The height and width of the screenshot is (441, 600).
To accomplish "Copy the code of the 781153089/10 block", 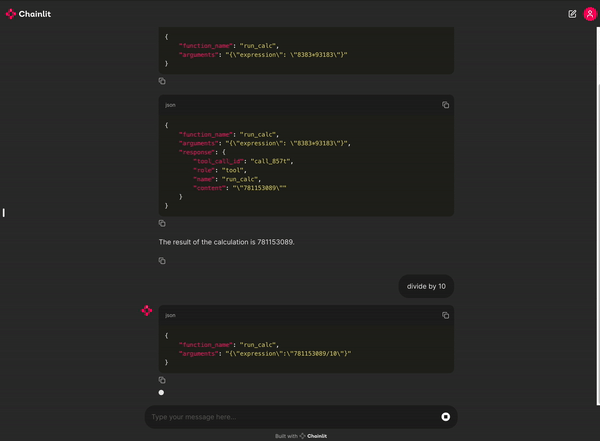I will tap(445, 315).
